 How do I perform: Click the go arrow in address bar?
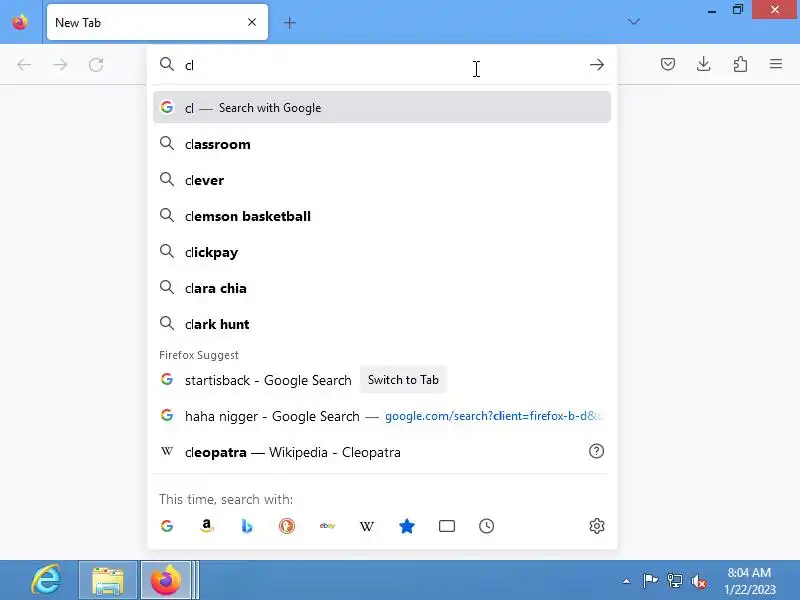[596, 65]
